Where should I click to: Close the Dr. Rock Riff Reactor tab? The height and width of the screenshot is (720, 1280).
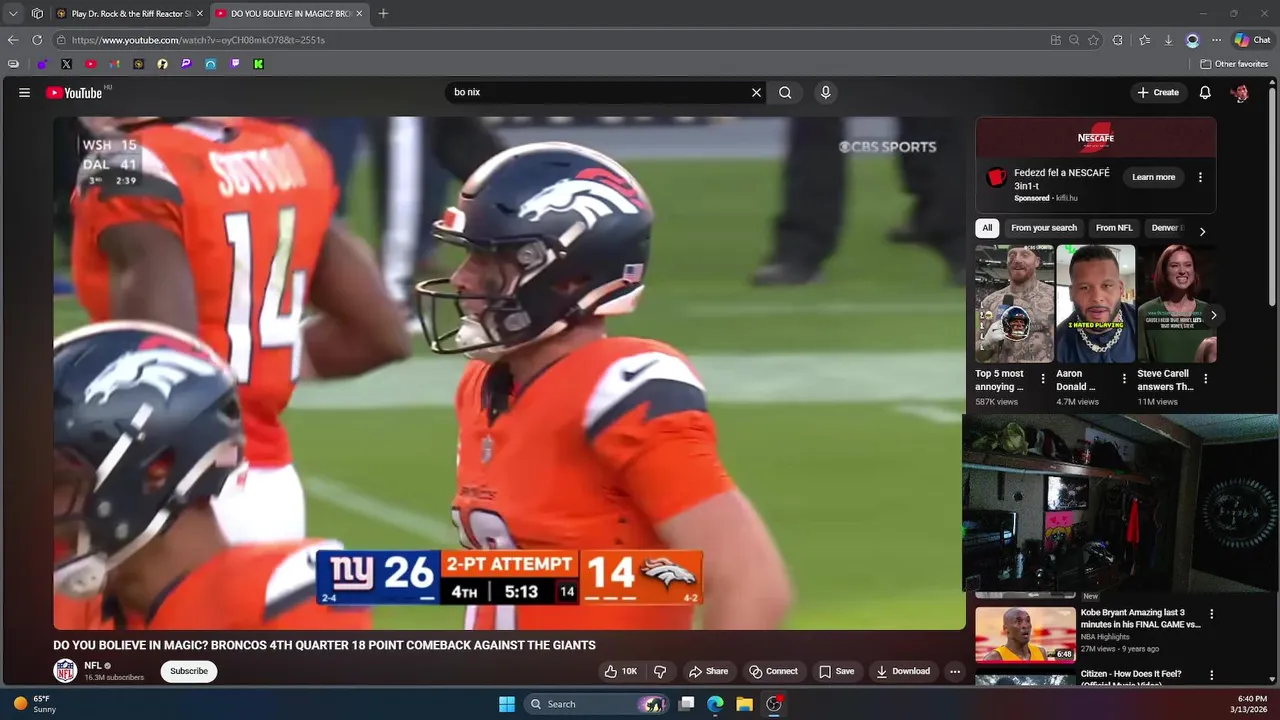click(199, 14)
